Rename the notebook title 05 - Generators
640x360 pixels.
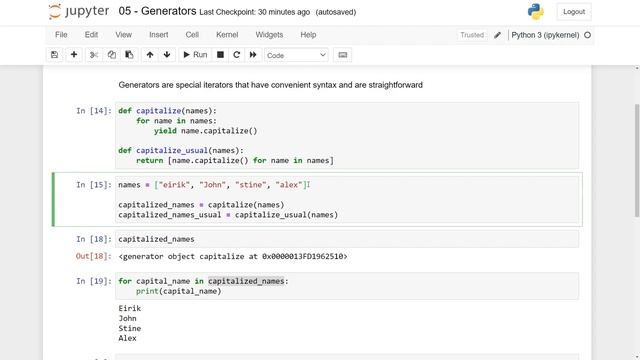(157, 11)
